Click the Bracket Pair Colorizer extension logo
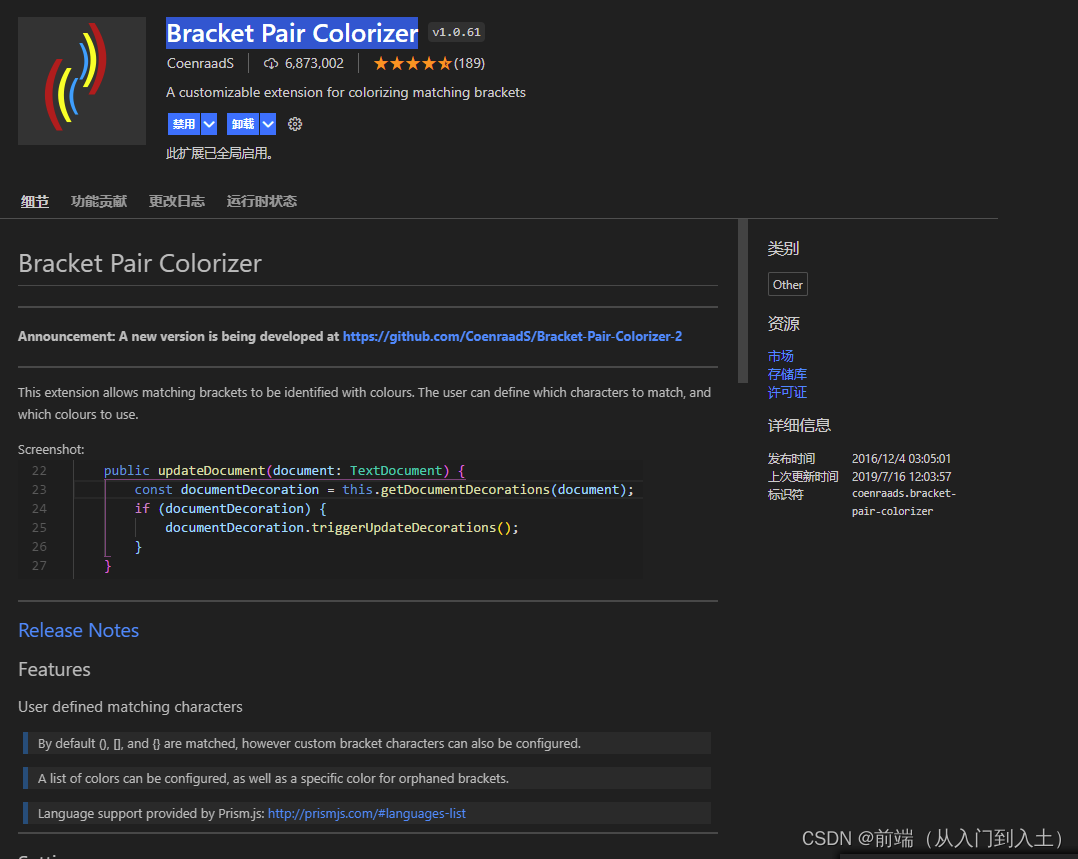 (82, 81)
